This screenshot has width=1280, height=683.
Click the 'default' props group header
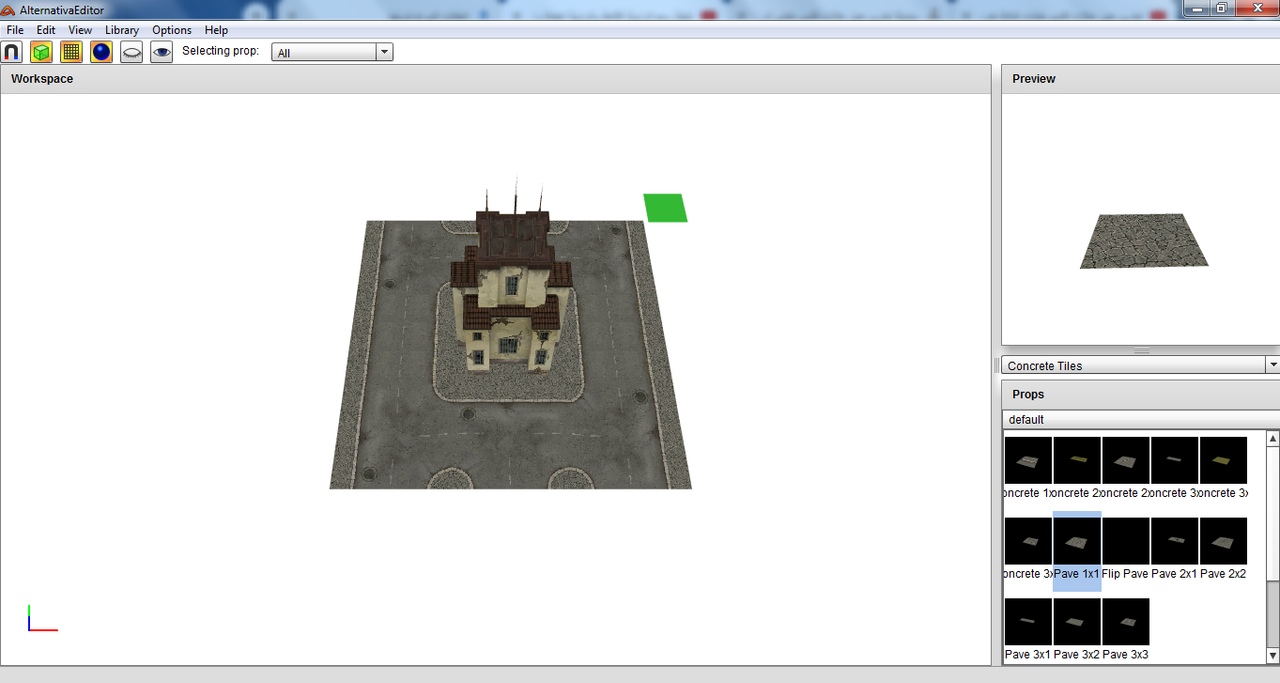pos(1141,419)
